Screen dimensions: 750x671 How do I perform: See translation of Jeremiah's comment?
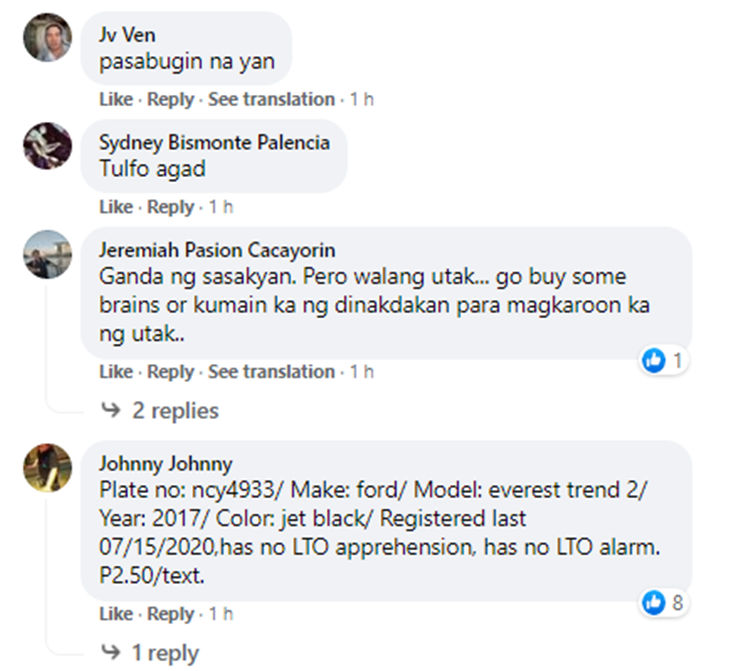pos(271,372)
